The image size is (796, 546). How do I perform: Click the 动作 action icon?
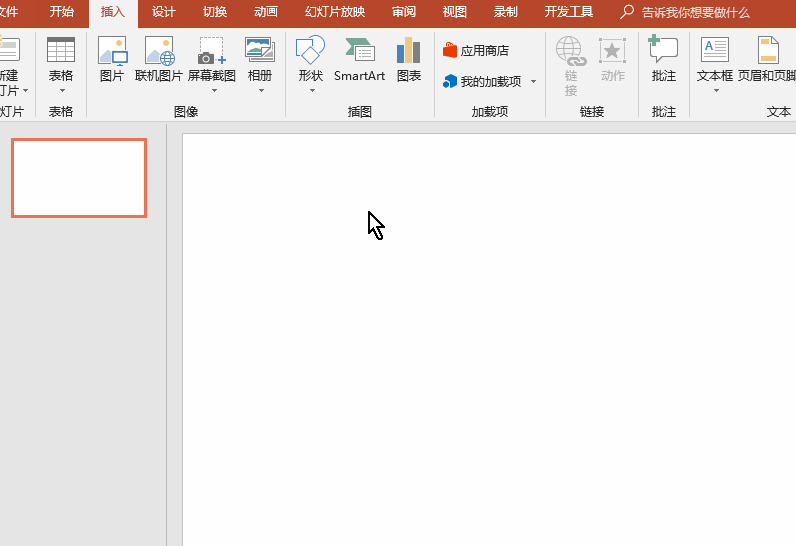(612, 50)
